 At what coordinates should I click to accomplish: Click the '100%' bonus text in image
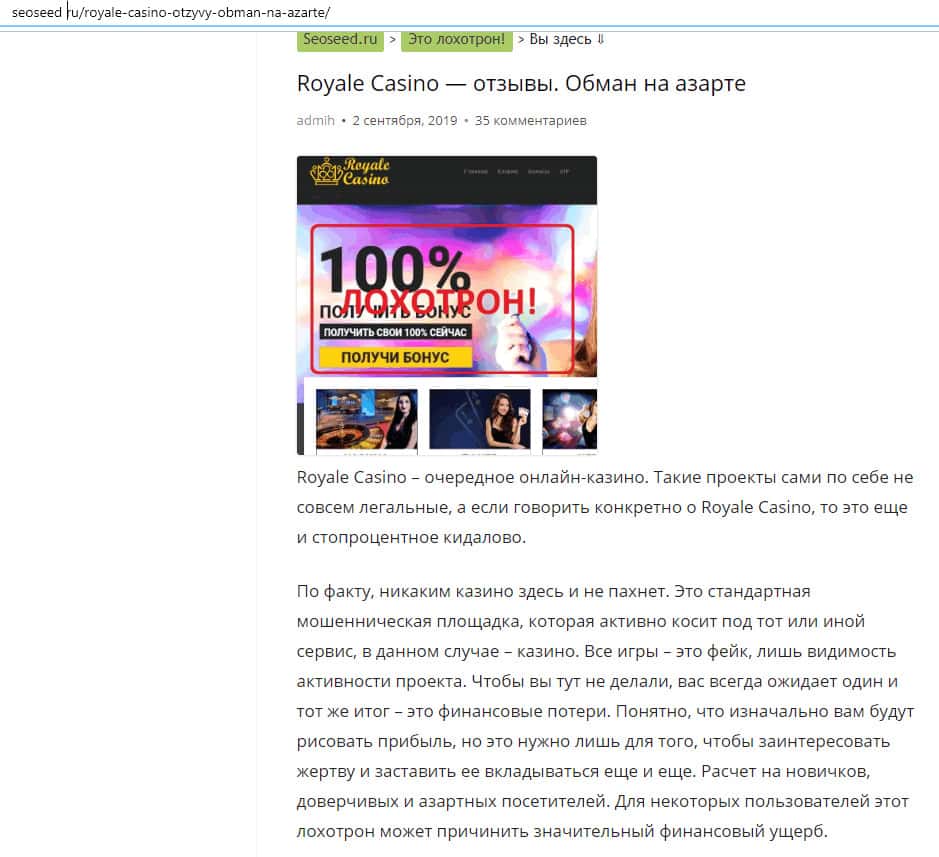[394, 271]
